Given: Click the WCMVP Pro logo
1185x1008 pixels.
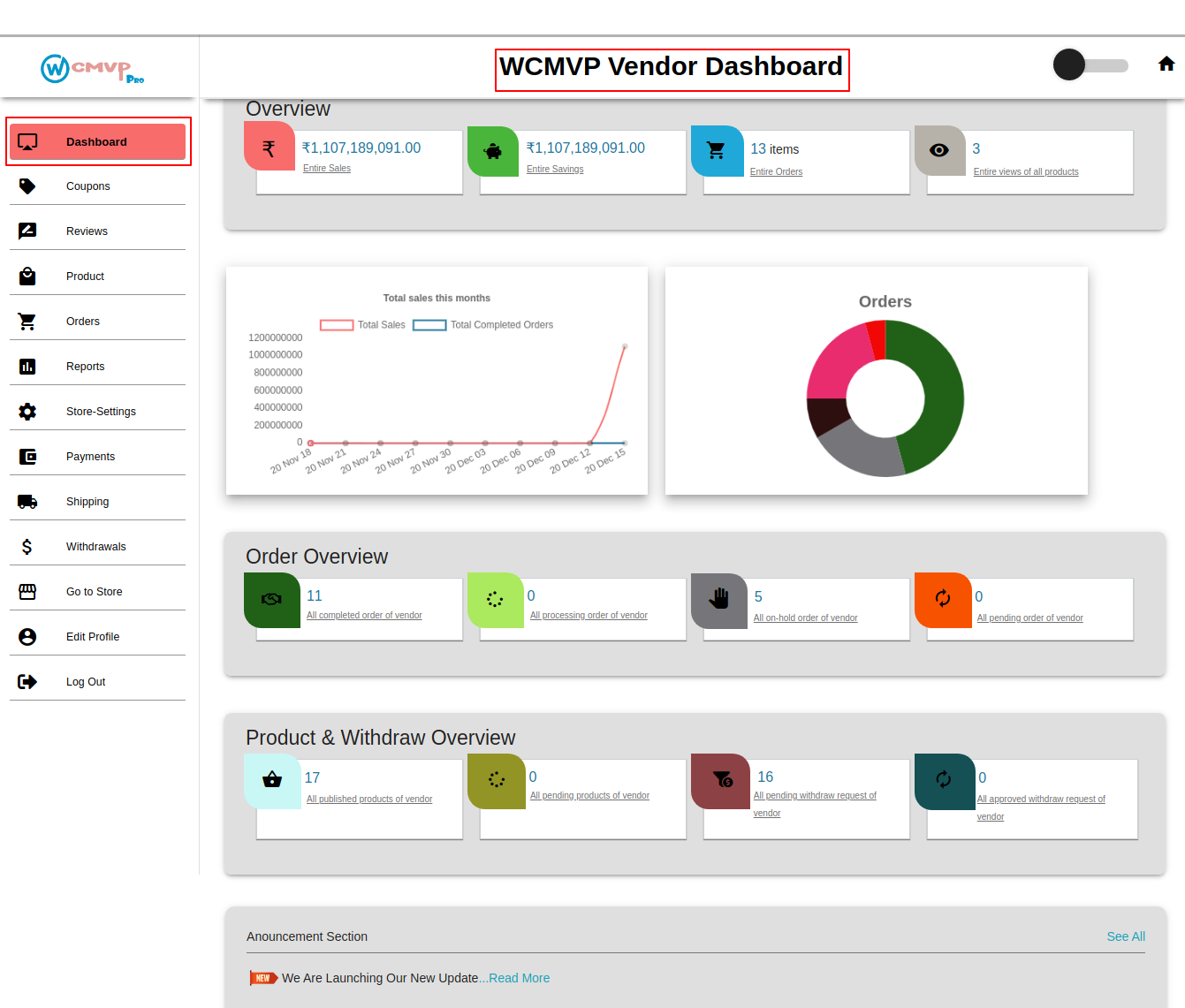Looking at the screenshot, I should pyautogui.click(x=92, y=68).
